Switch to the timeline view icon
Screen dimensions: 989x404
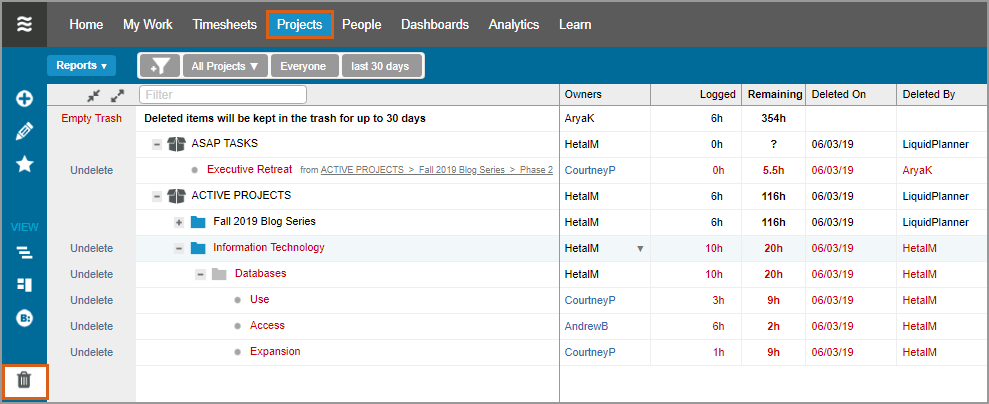click(x=24, y=252)
